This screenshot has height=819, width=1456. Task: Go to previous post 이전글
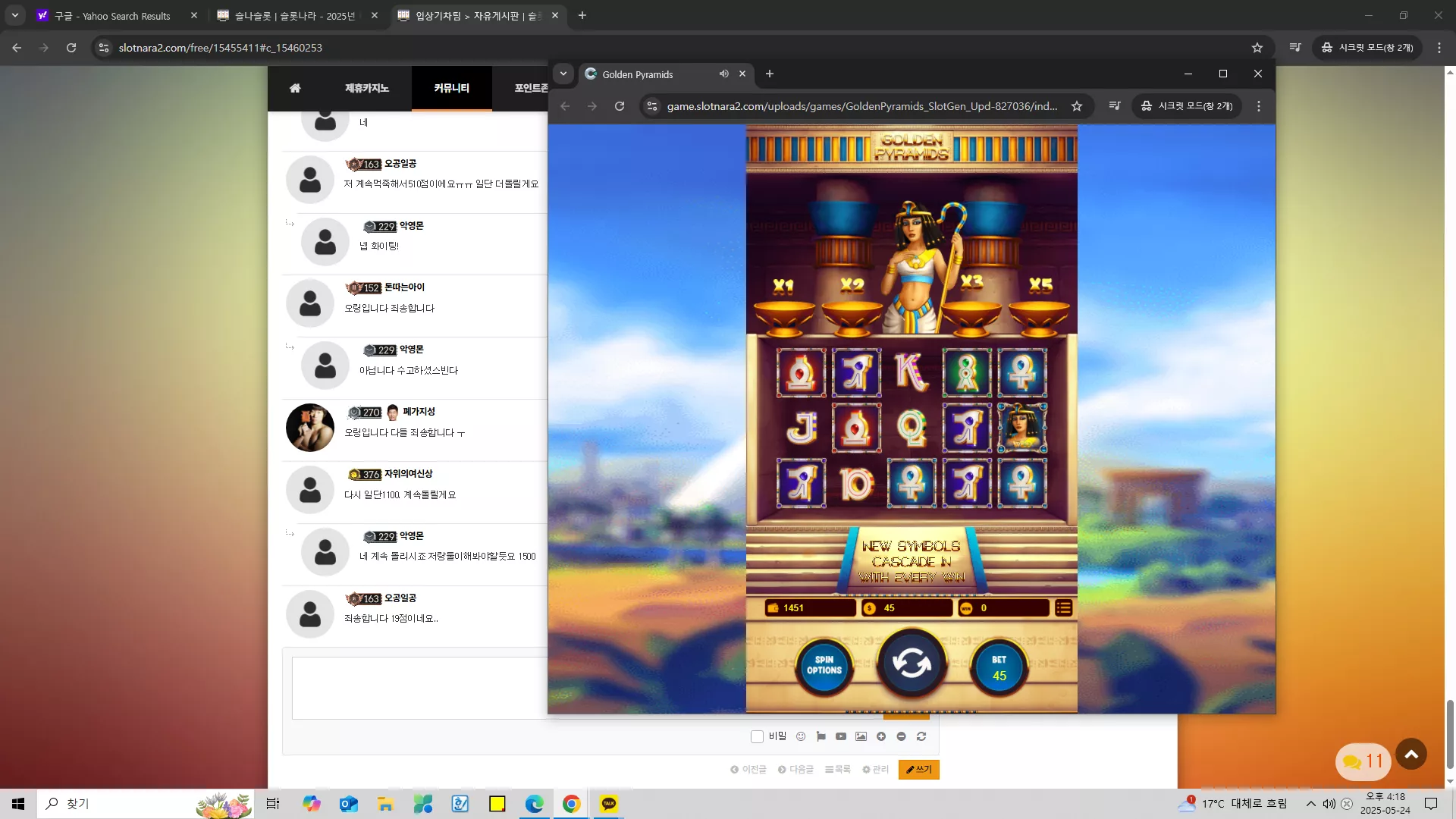click(x=748, y=770)
